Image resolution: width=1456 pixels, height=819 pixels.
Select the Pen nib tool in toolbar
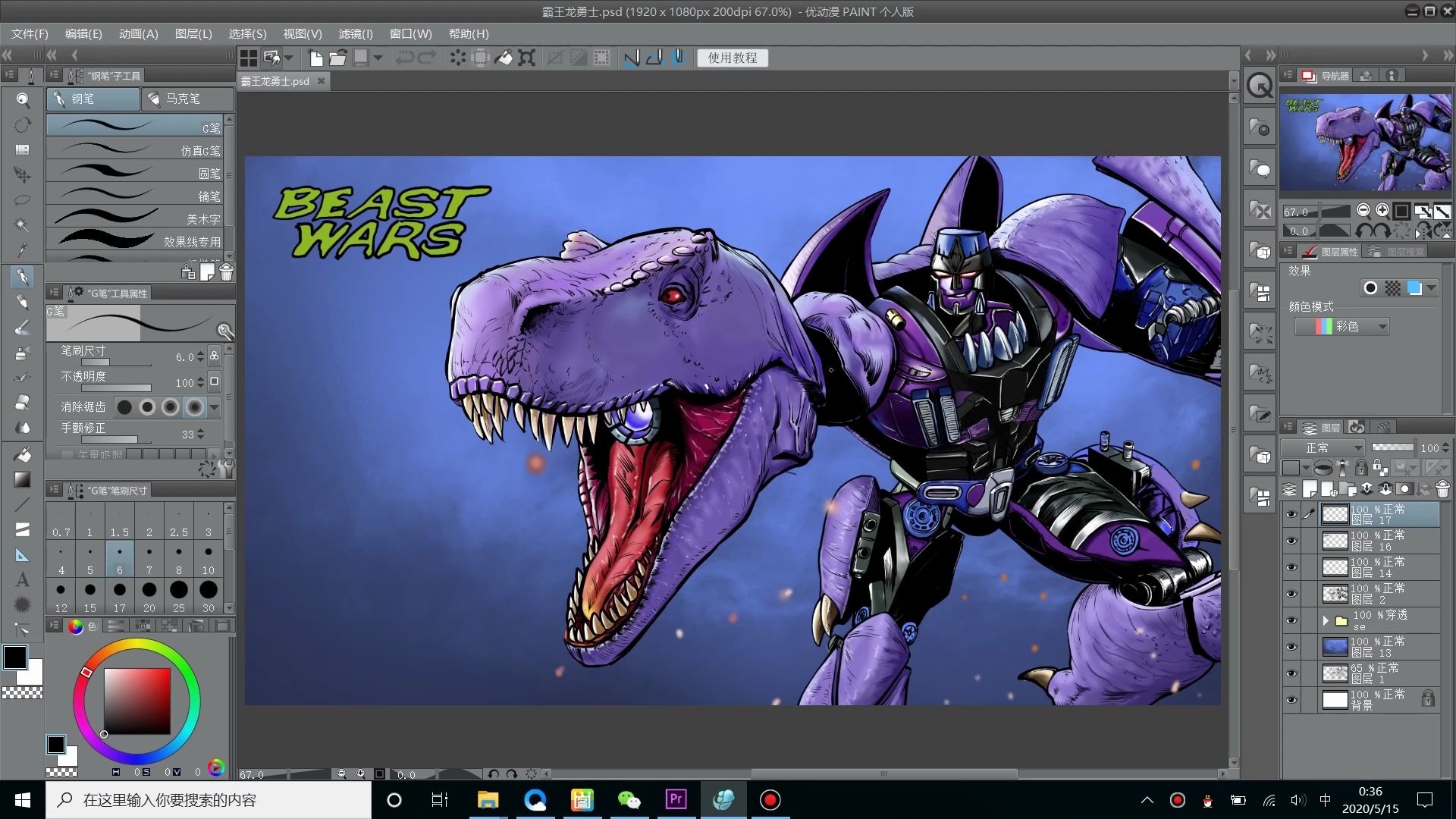23,277
